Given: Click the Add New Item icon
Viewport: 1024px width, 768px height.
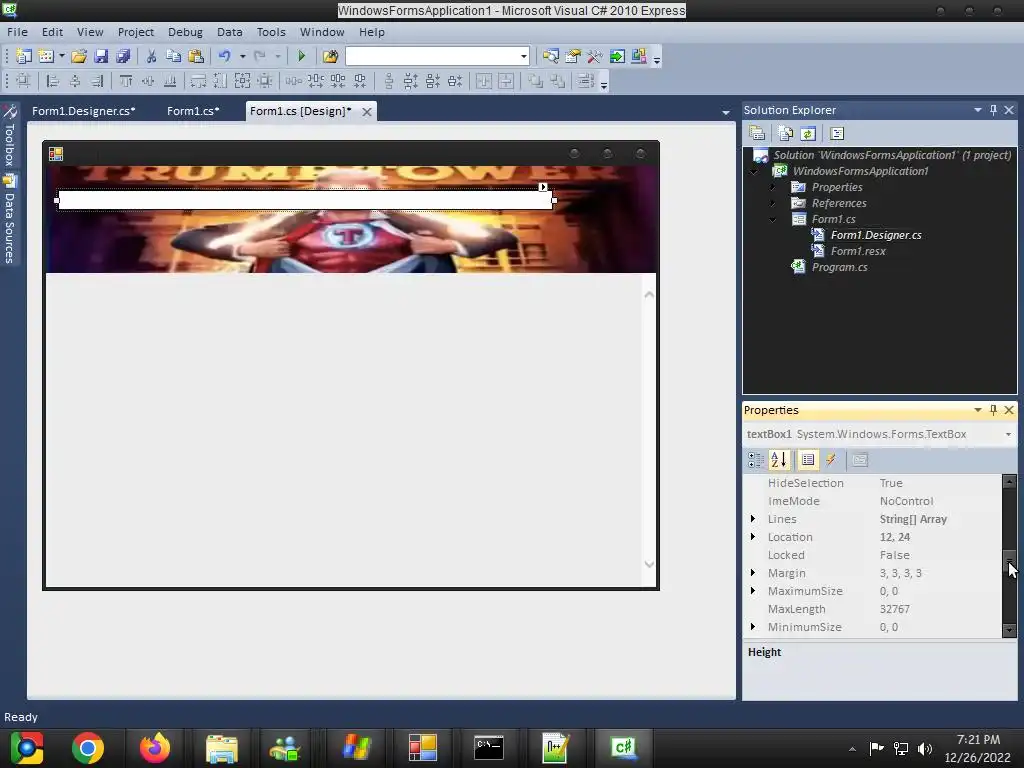Looking at the screenshot, I should (x=46, y=56).
